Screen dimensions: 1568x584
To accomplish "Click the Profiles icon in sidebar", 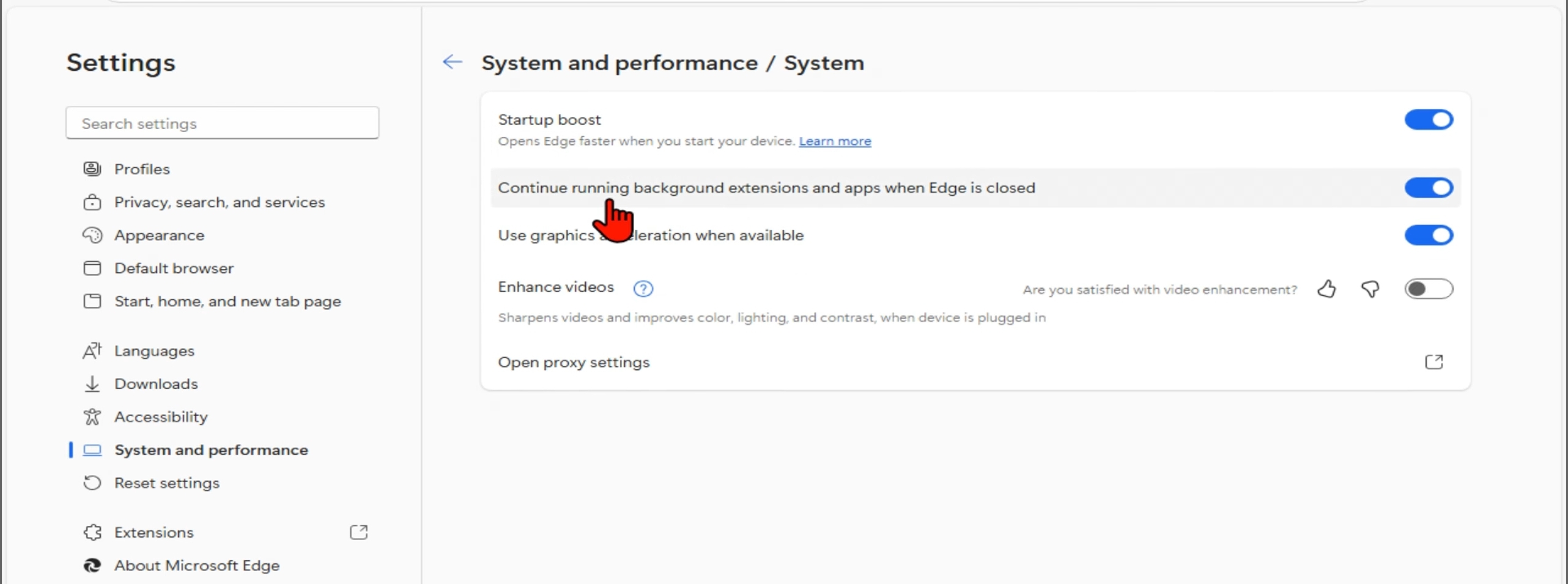I will (92, 169).
